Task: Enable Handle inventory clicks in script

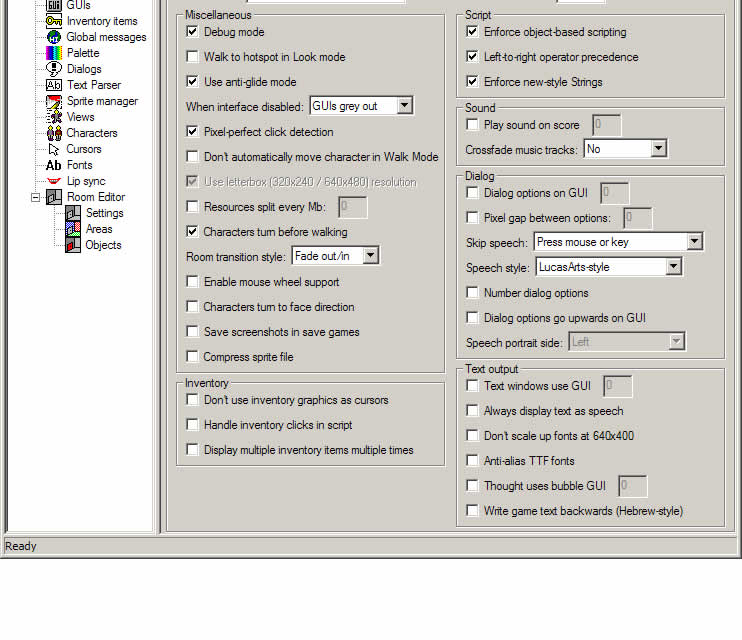Action: (x=192, y=425)
